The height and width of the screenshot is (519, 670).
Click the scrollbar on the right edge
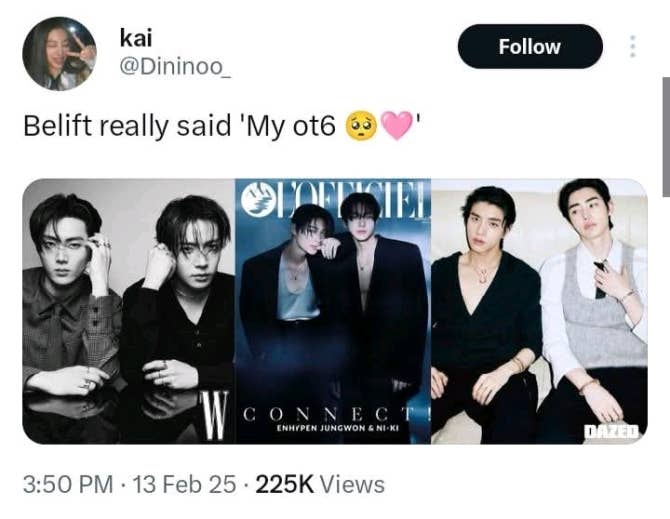coord(666,137)
